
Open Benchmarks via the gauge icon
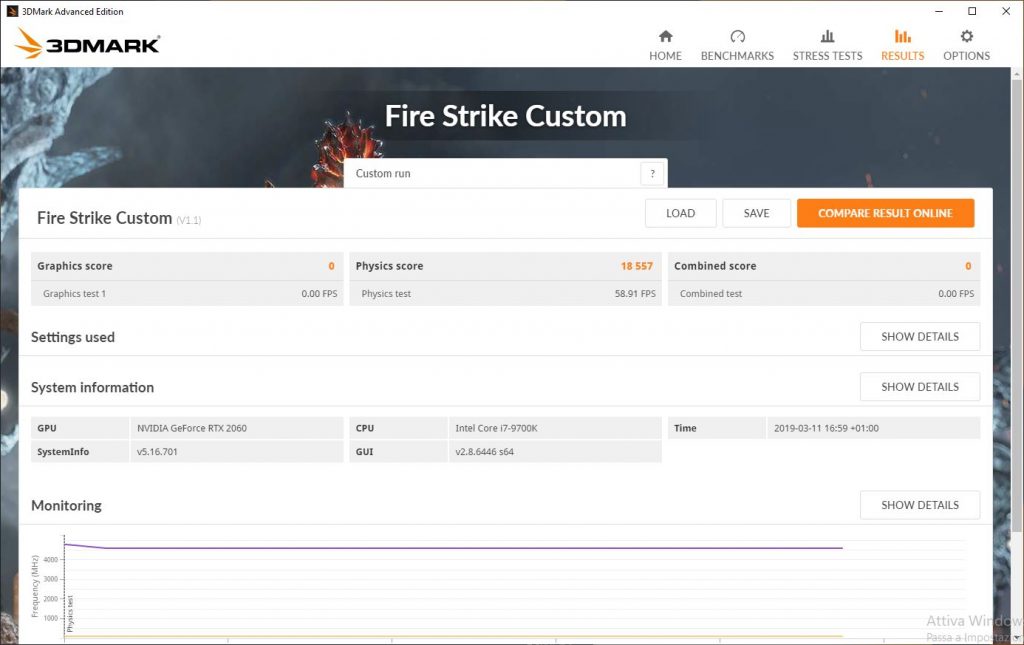point(737,37)
